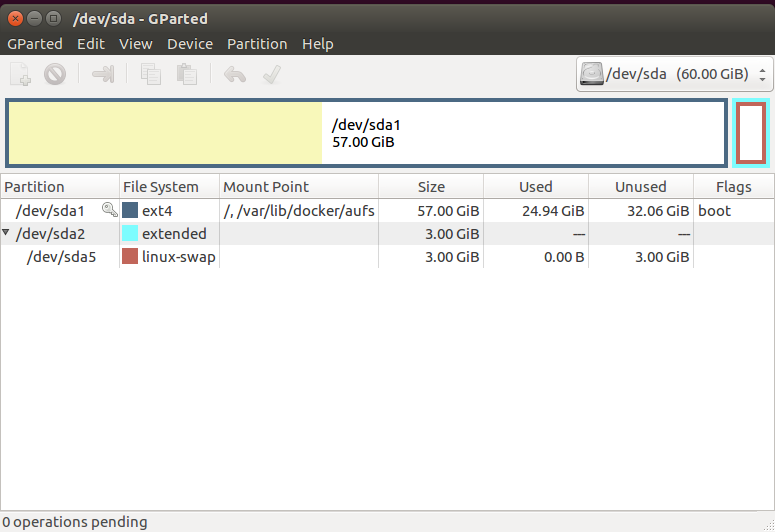Click the 57.00 GiB size cell in table

pos(448,211)
